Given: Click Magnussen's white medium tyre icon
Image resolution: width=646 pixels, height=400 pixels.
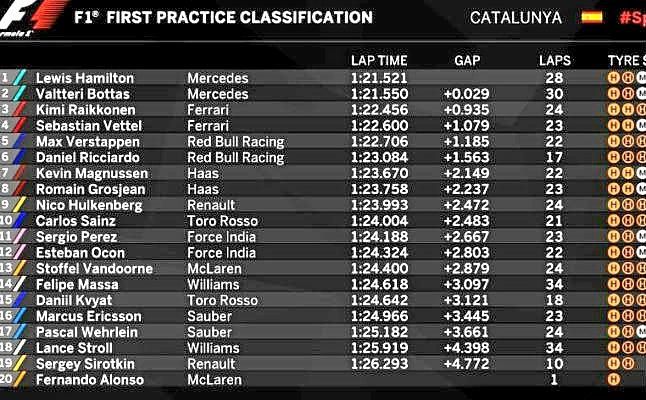Looking at the screenshot, I should pos(641,173).
